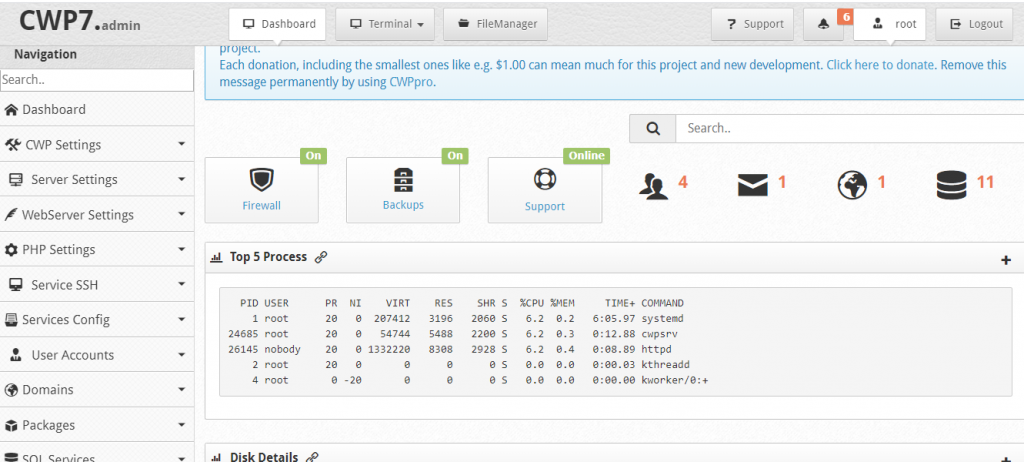Click the link icon beside Top 5 Process

point(321,257)
